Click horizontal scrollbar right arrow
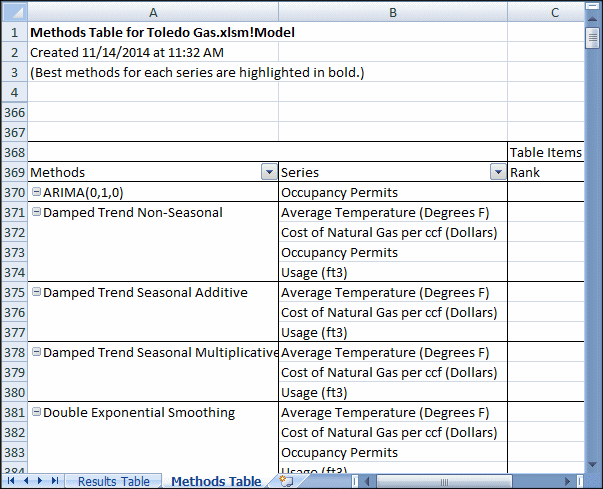Image resolution: width=603 pixels, height=489 pixels. click(567, 481)
